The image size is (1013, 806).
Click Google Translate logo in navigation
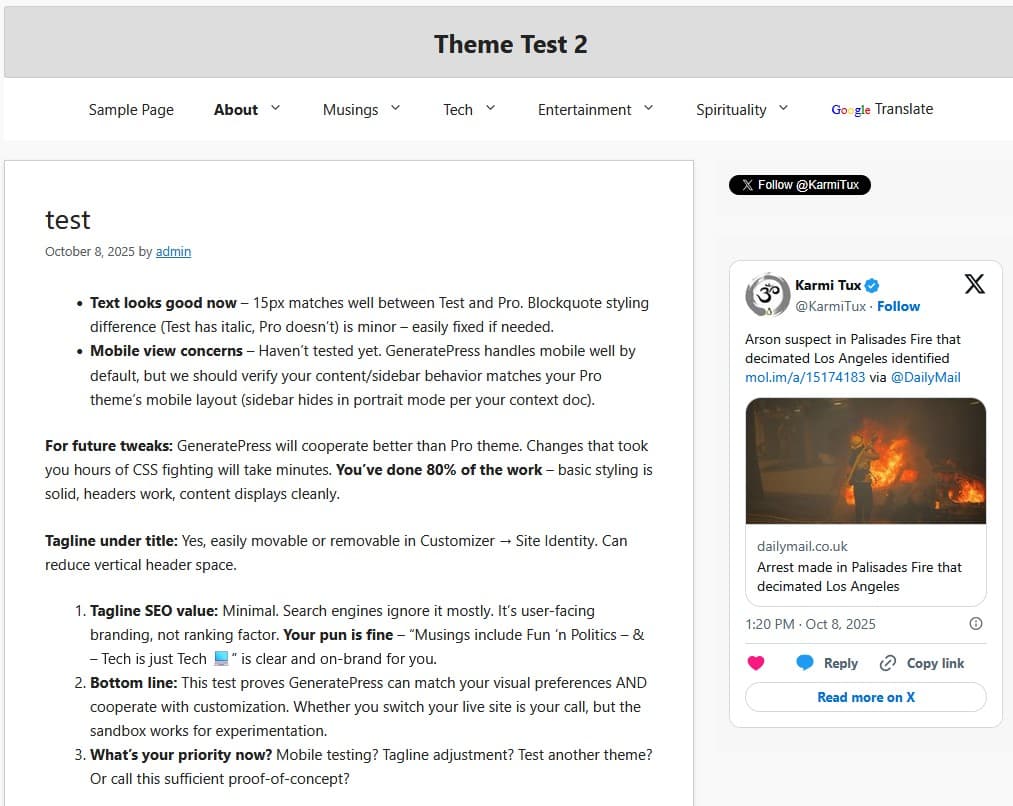click(x=850, y=110)
